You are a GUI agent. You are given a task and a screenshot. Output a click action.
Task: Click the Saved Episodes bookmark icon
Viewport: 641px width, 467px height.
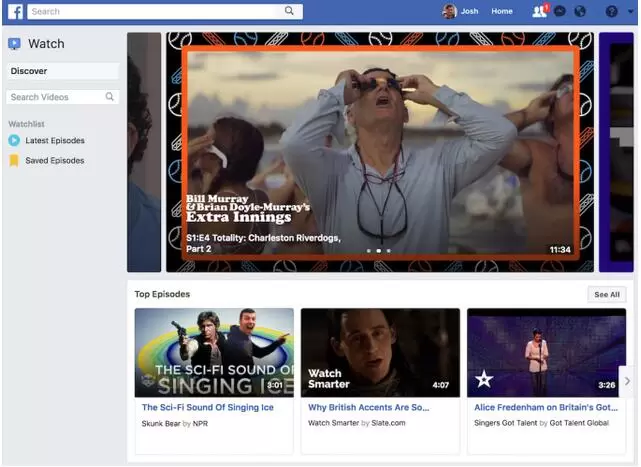[x=14, y=161]
